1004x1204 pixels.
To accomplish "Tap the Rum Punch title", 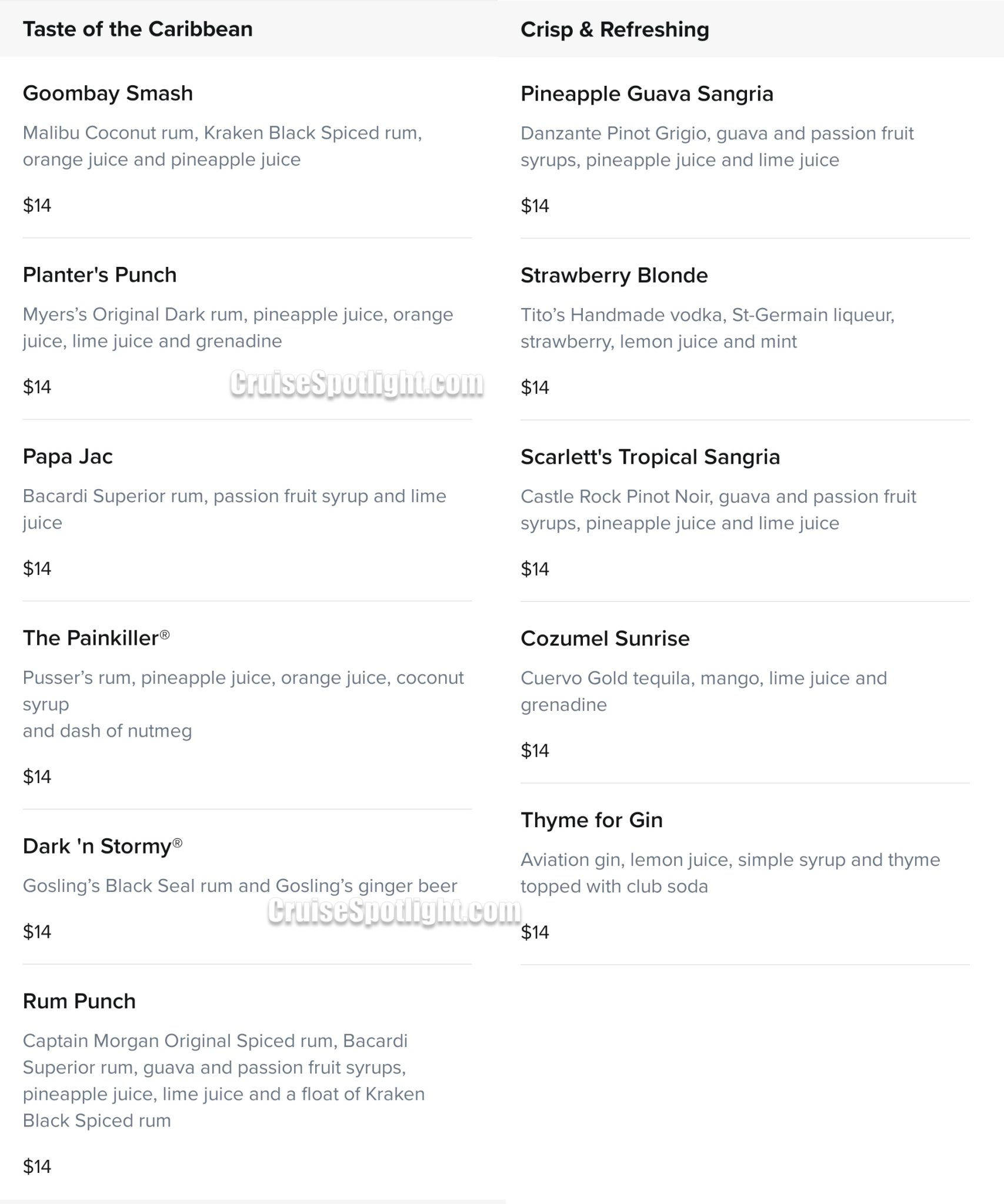I will pyautogui.click(x=79, y=1001).
